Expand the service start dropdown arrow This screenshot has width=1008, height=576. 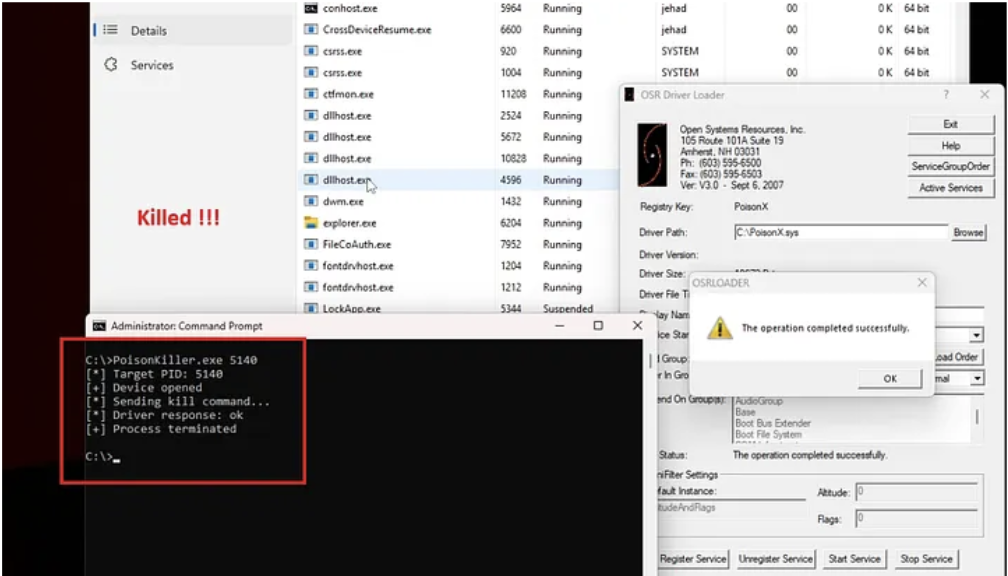976,336
